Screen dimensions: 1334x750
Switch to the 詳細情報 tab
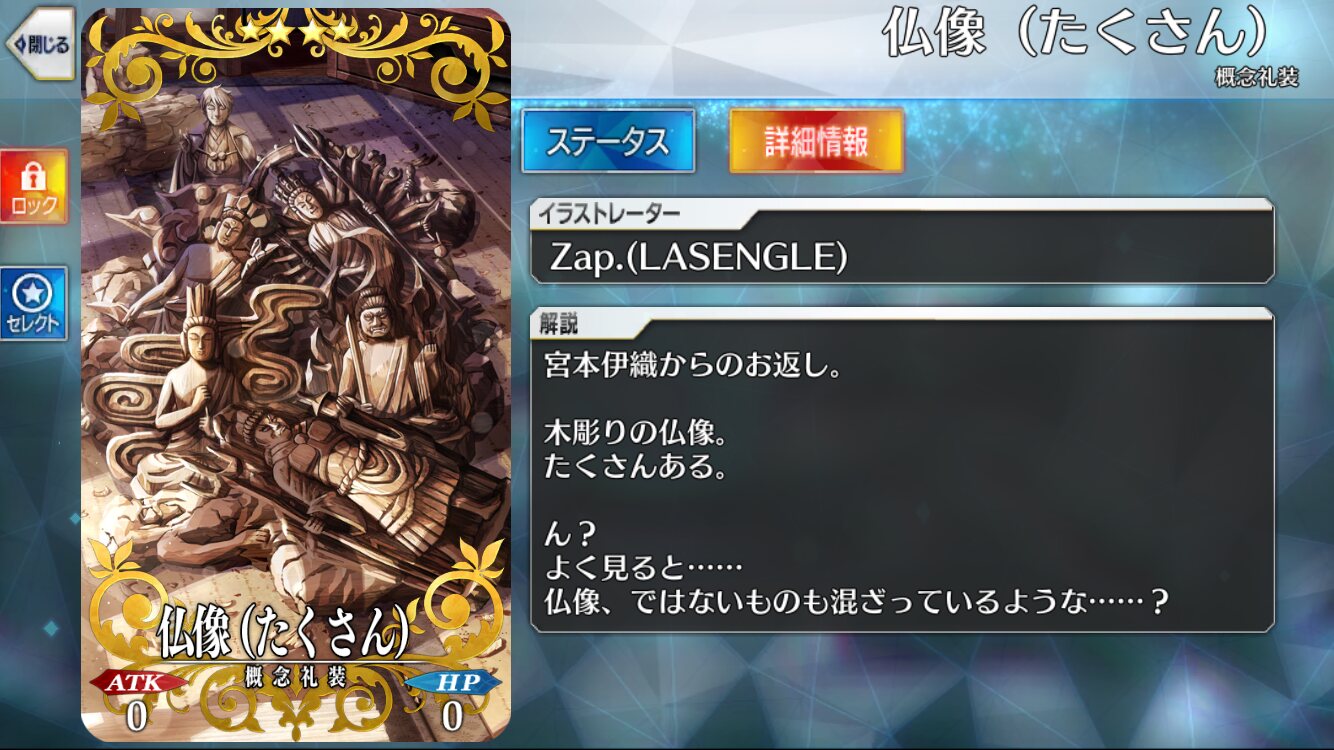pos(816,141)
